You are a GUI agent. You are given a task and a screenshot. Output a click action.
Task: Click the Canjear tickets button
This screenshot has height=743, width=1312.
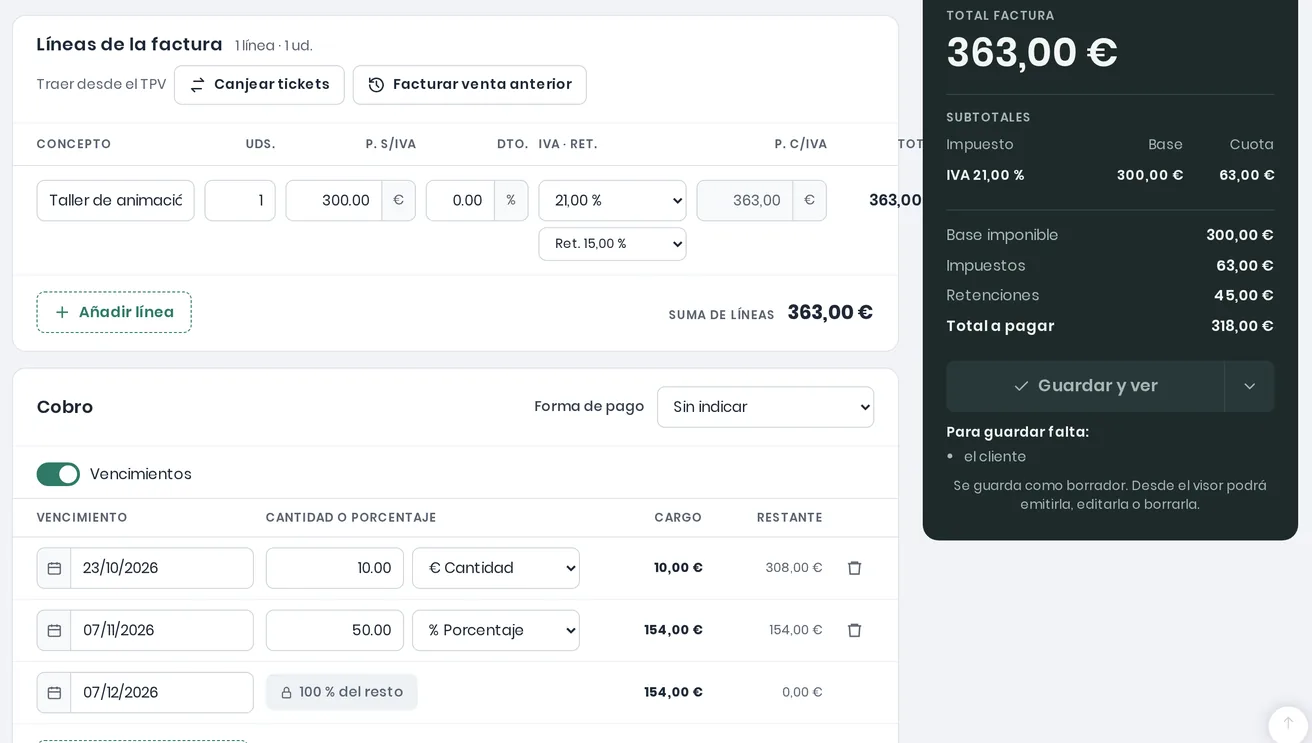click(259, 85)
